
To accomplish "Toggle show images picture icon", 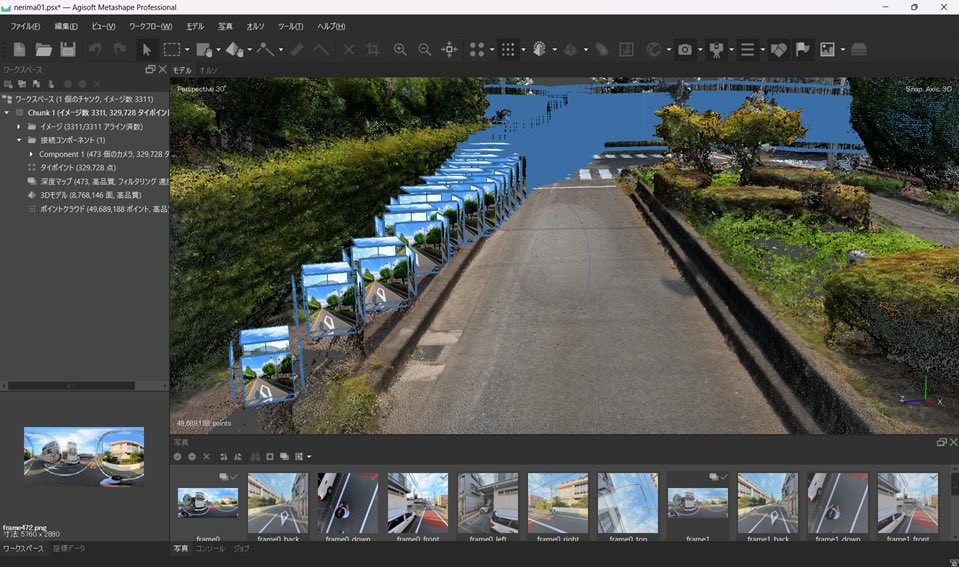I will [828, 50].
